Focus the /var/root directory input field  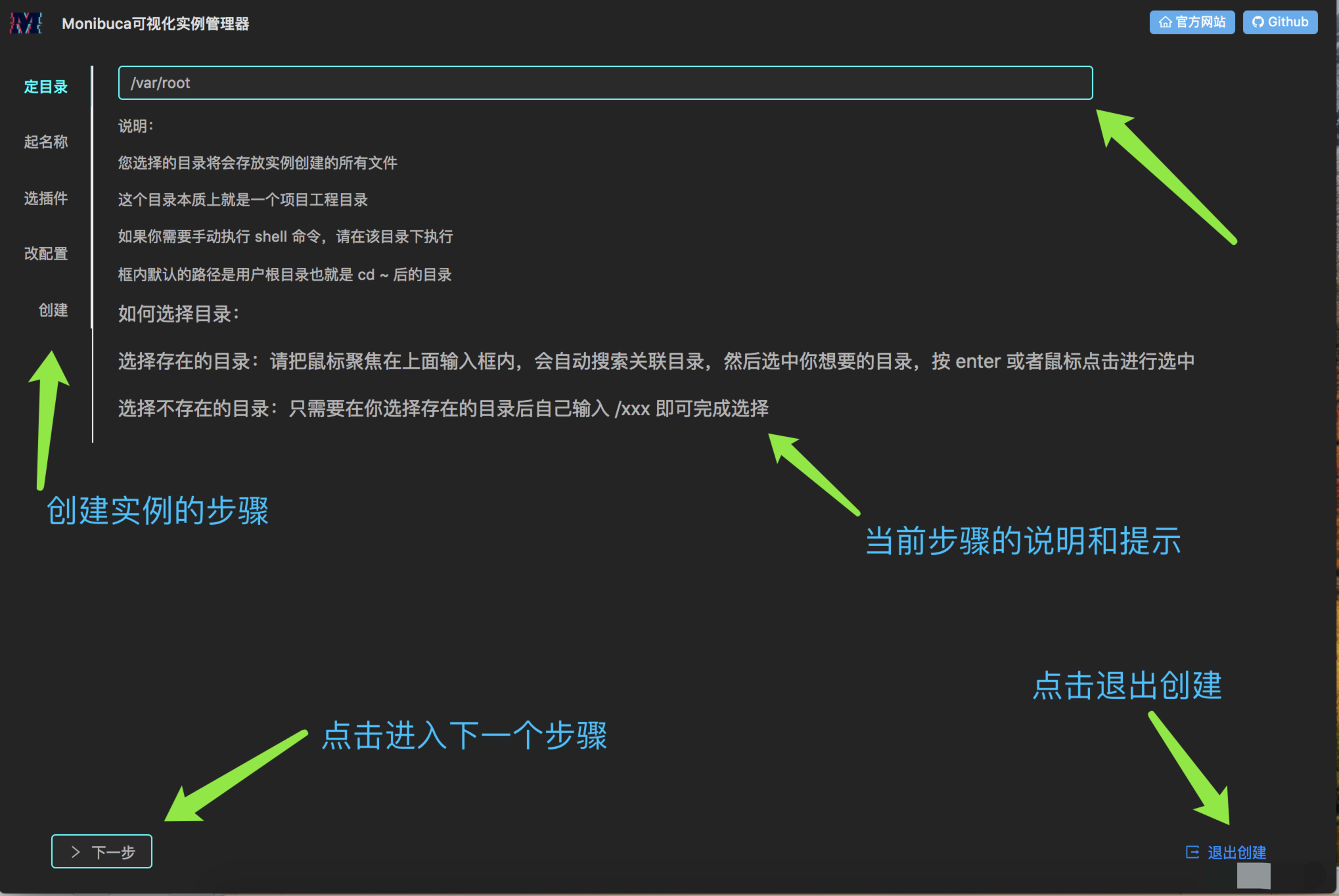coord(604,83)
